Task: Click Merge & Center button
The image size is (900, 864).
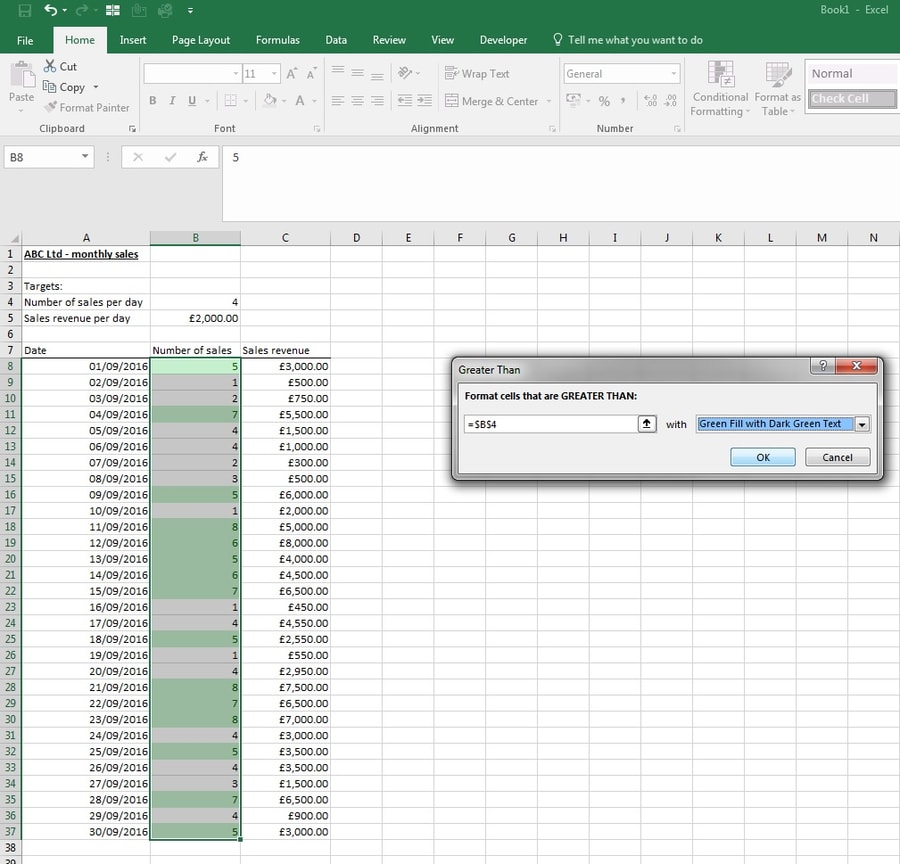Action: coord(491,101)
